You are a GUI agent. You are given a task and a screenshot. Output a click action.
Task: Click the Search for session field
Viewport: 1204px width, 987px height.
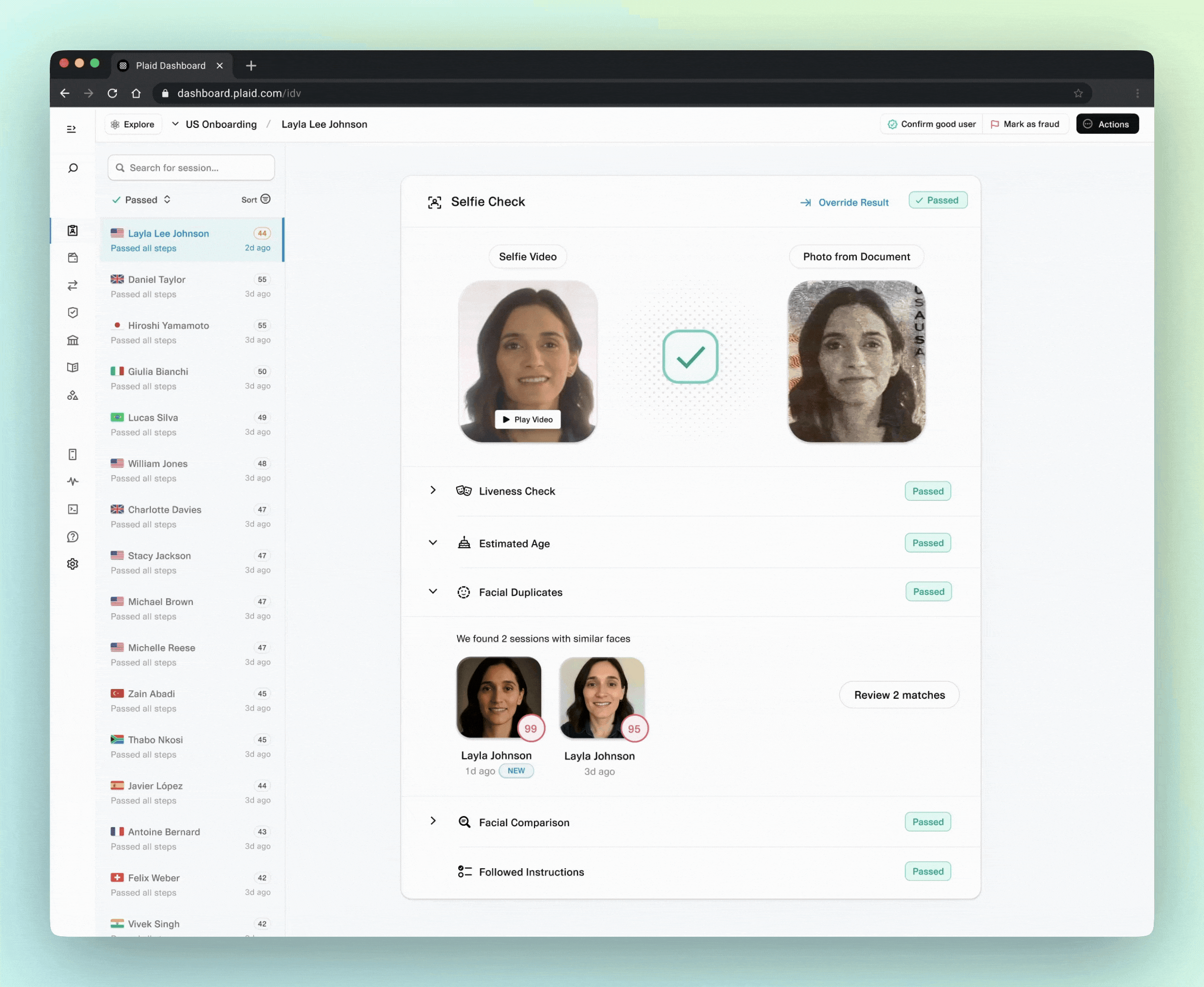(x=191, y=168)
